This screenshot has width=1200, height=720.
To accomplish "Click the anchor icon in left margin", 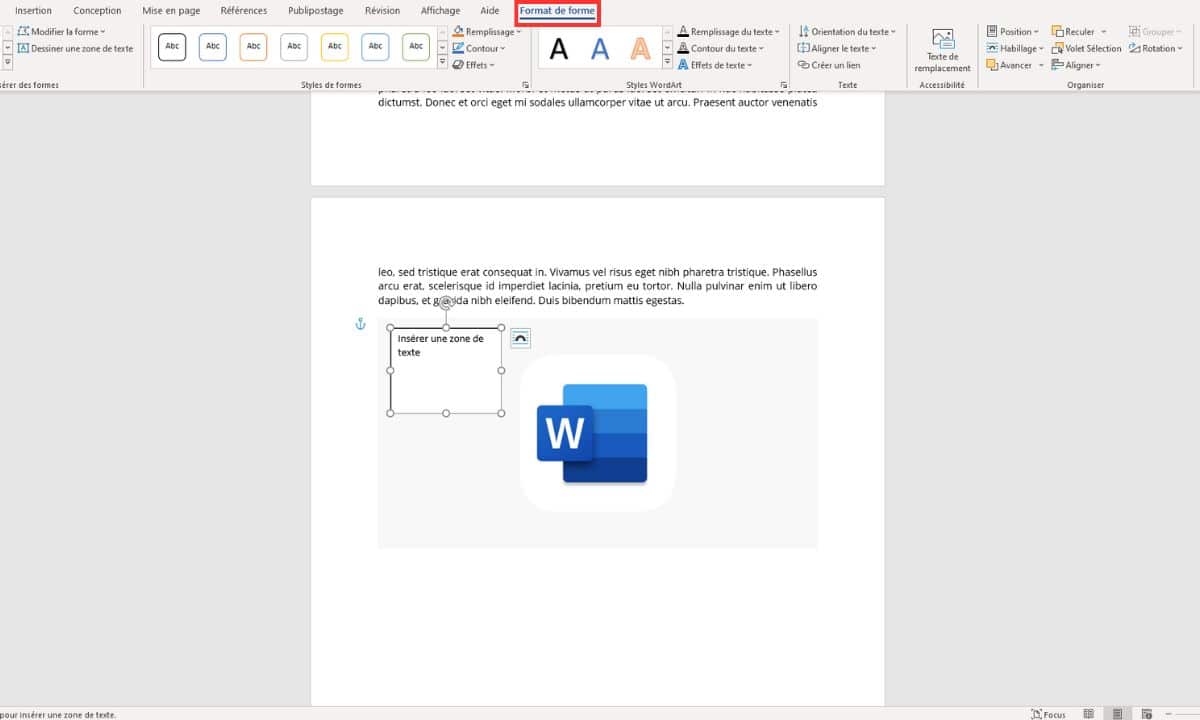I will coord(361,324).
